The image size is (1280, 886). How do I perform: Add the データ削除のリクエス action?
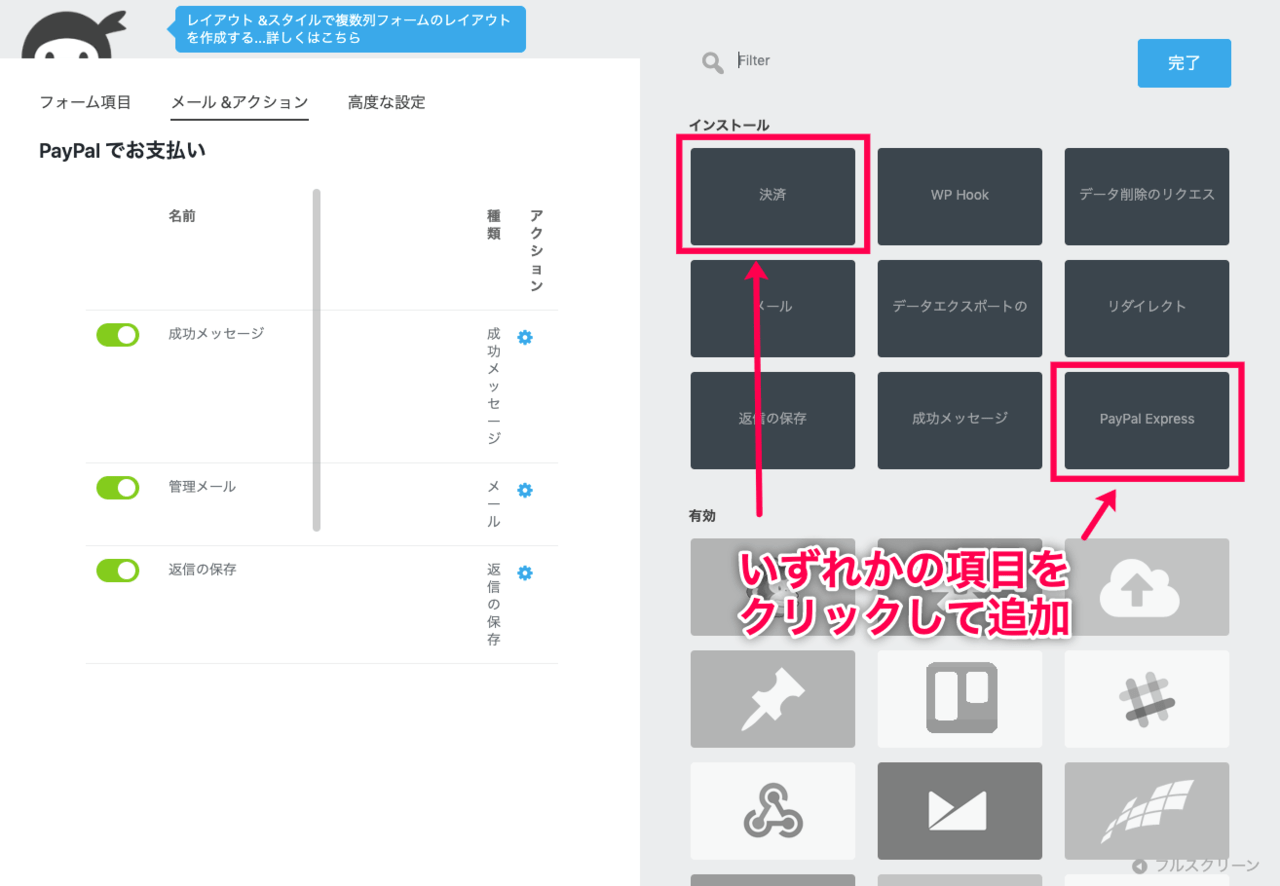1146,196
